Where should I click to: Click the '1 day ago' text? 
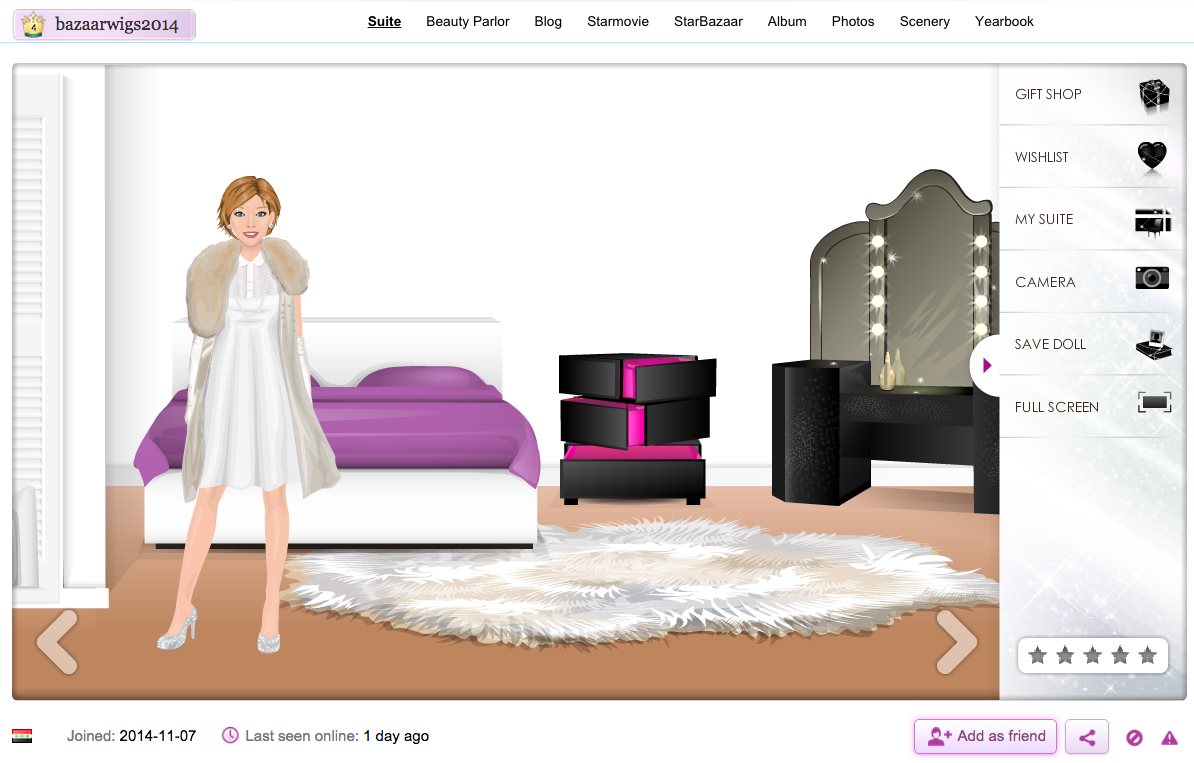click(396, 736)
